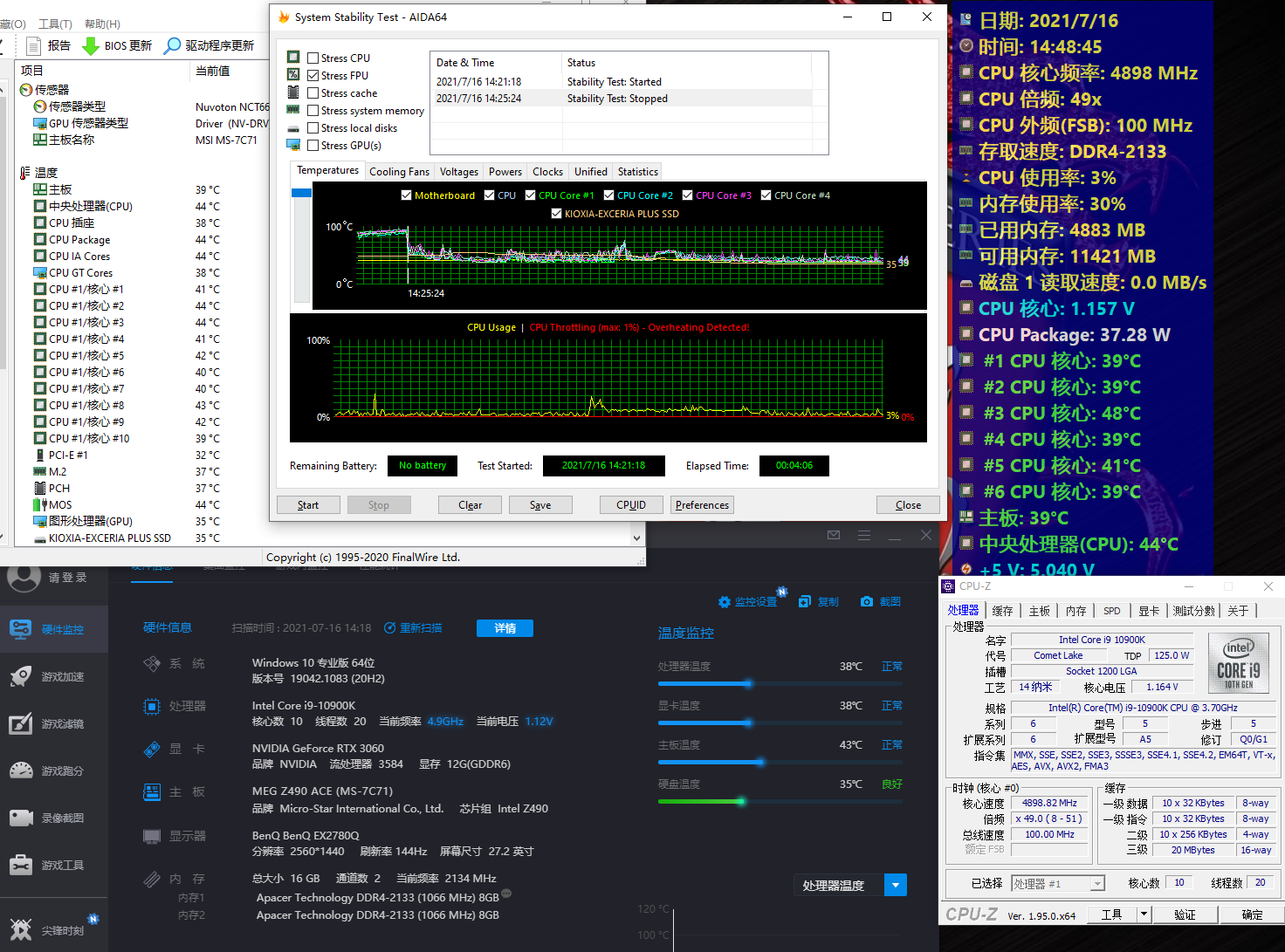
Task: Open the 帮助(H) menu in AIDA64
Action: click(x=102, y=24)
